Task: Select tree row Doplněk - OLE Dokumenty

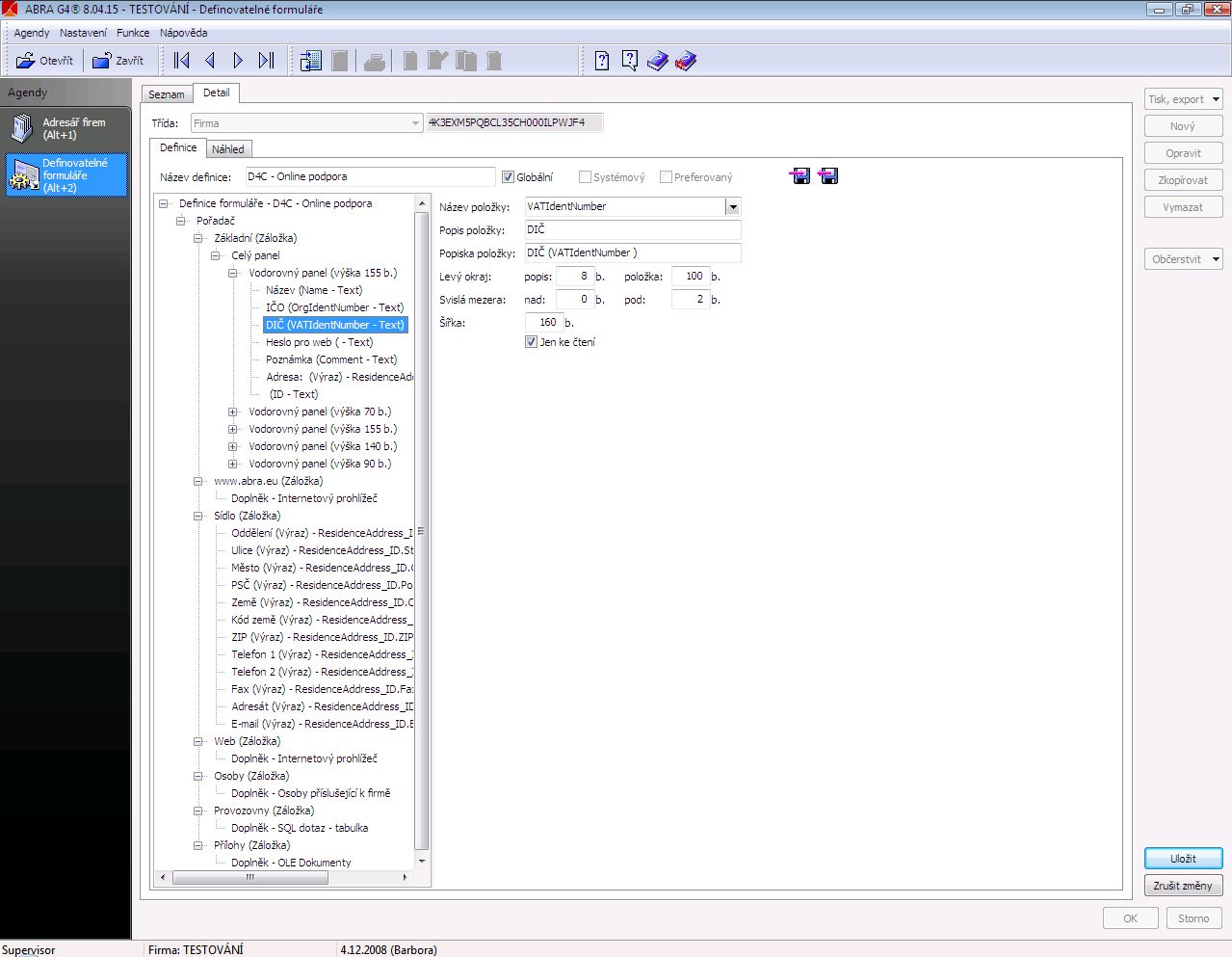Action: 291,863
